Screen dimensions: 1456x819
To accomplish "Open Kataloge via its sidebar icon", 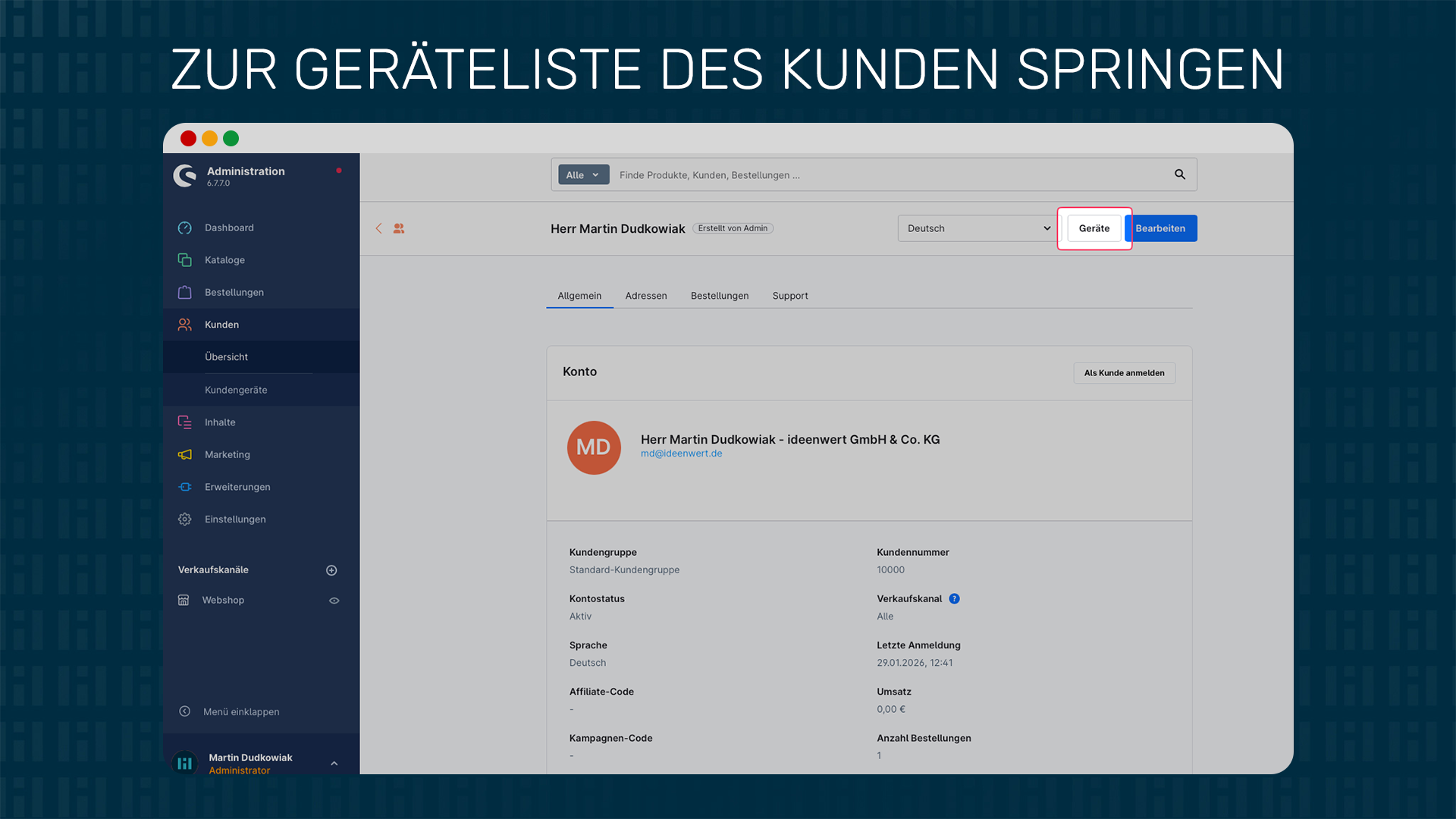I will [184, 260].
